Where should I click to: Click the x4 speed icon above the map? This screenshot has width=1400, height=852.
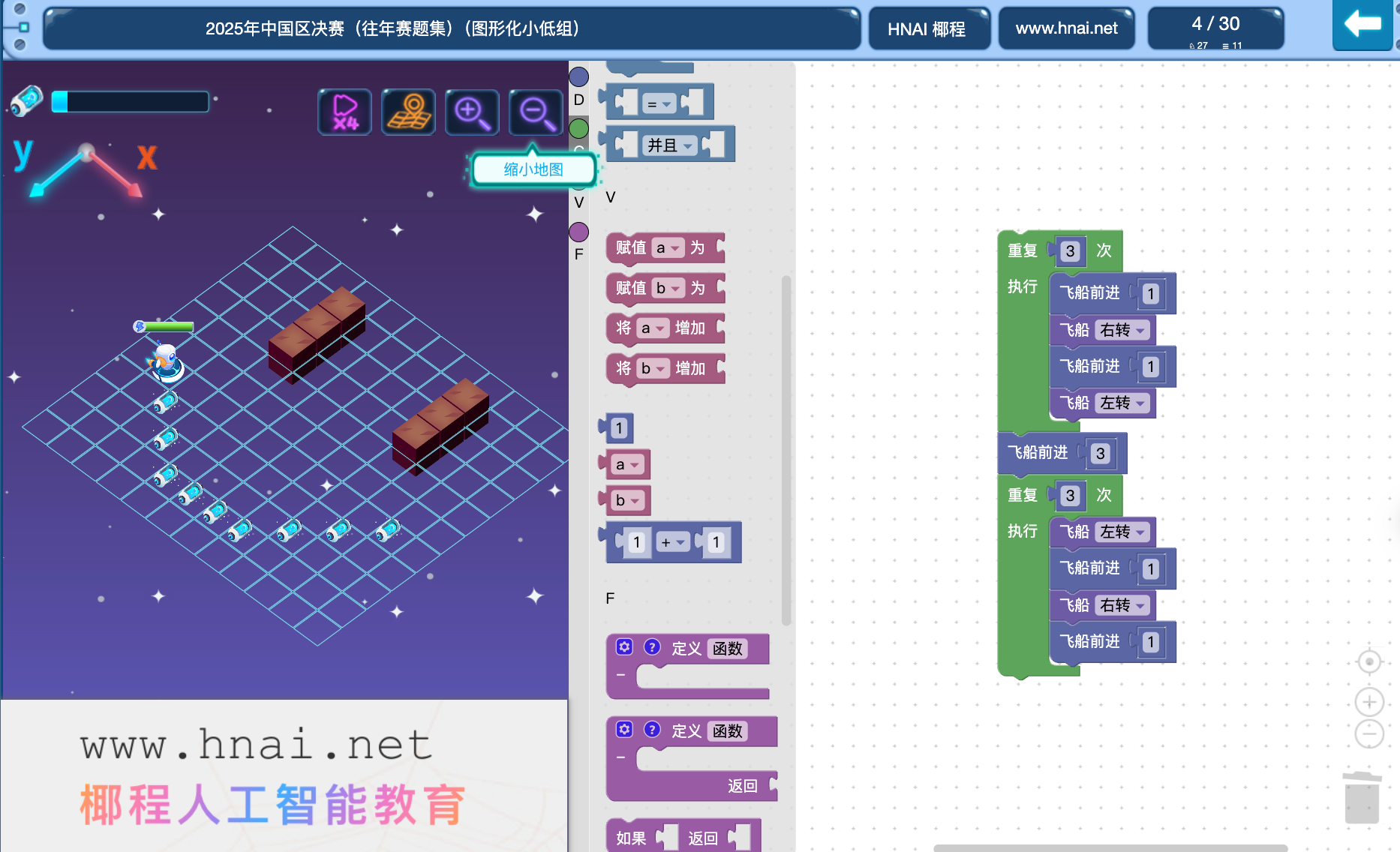(344, 112)
